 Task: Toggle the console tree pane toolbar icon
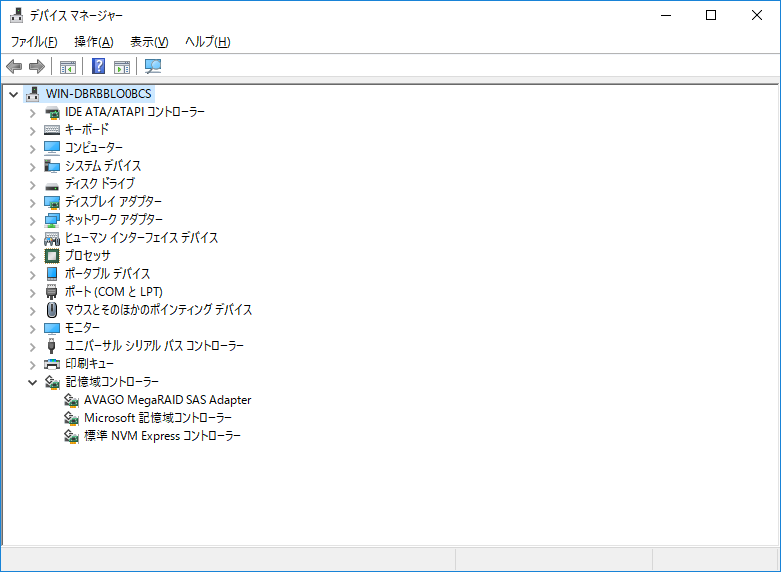click(68, 66)
